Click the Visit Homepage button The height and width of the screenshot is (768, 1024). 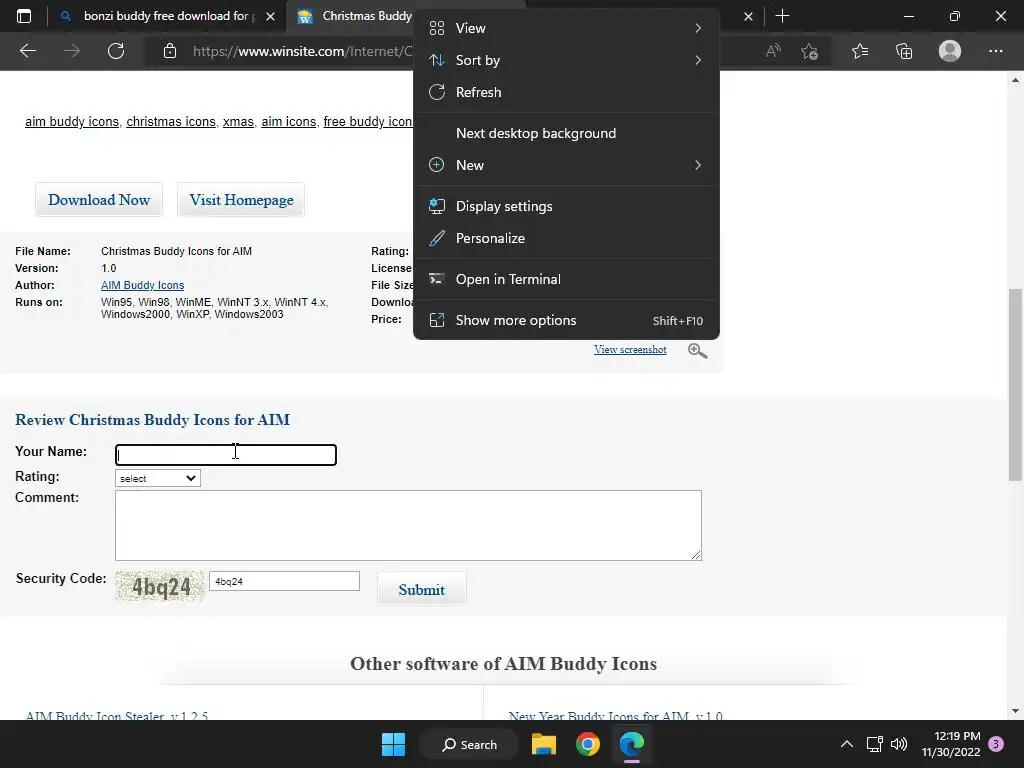(x=241, y=200)
